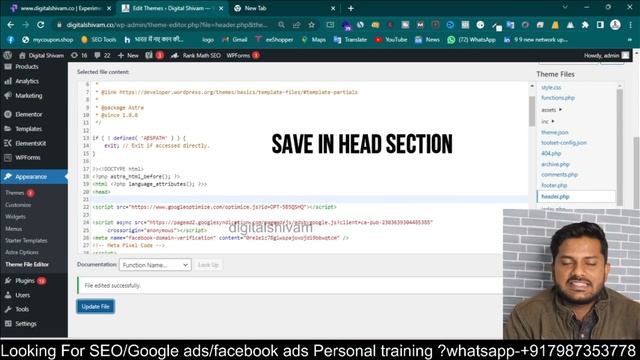
Task: Click the Look Up button
Action: (x=208, y=265)
